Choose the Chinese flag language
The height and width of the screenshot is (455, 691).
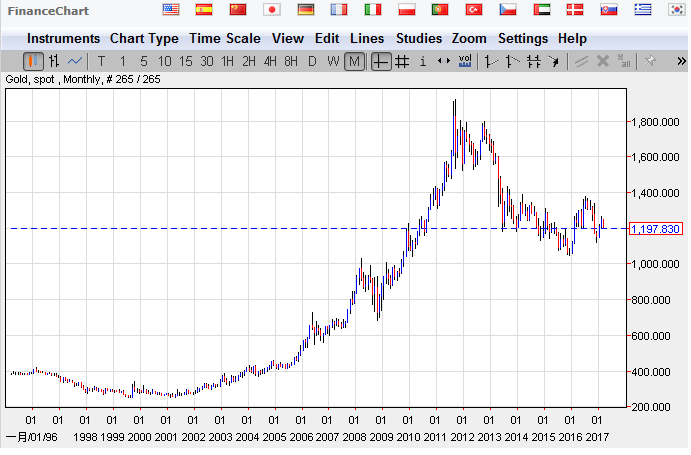tap(238, 9)
